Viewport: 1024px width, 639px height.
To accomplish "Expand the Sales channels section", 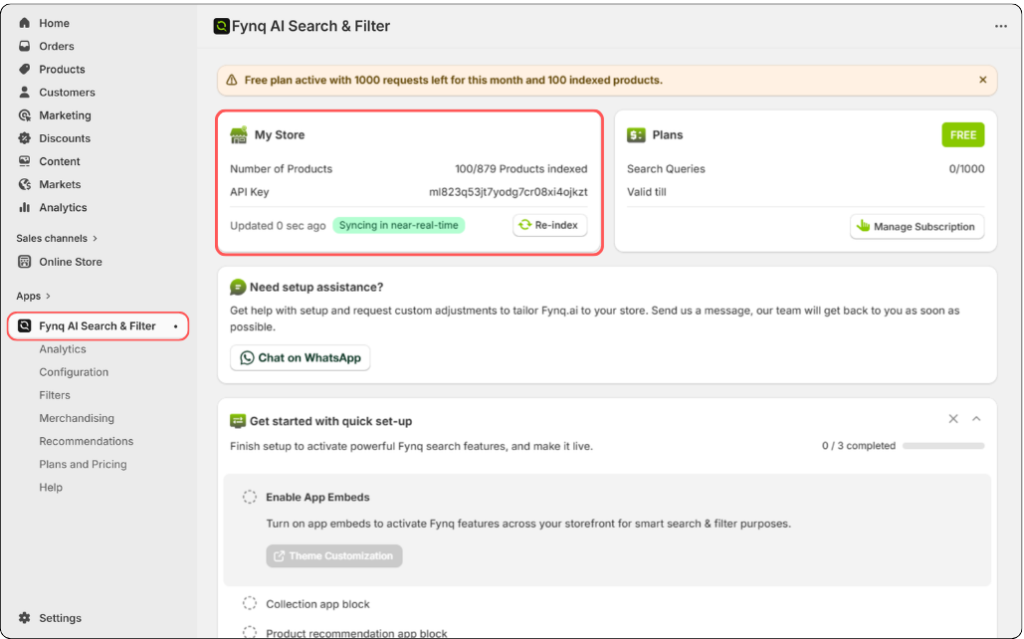I will (x=95, y=238).
